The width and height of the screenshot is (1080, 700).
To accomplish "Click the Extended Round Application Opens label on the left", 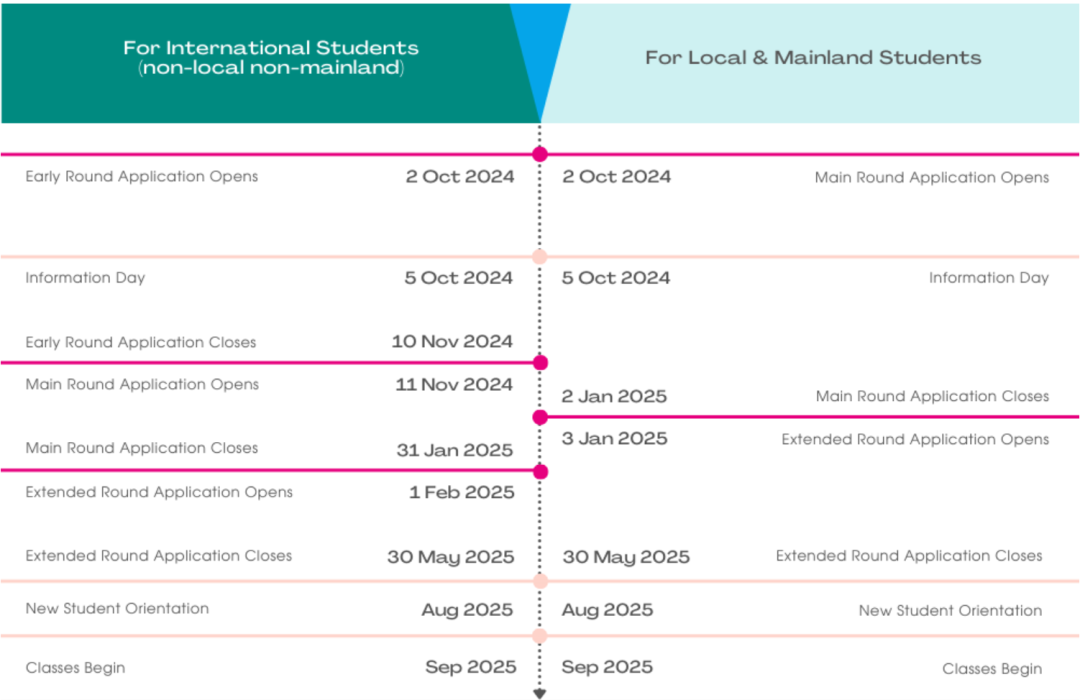I will (x=159, y=493).
